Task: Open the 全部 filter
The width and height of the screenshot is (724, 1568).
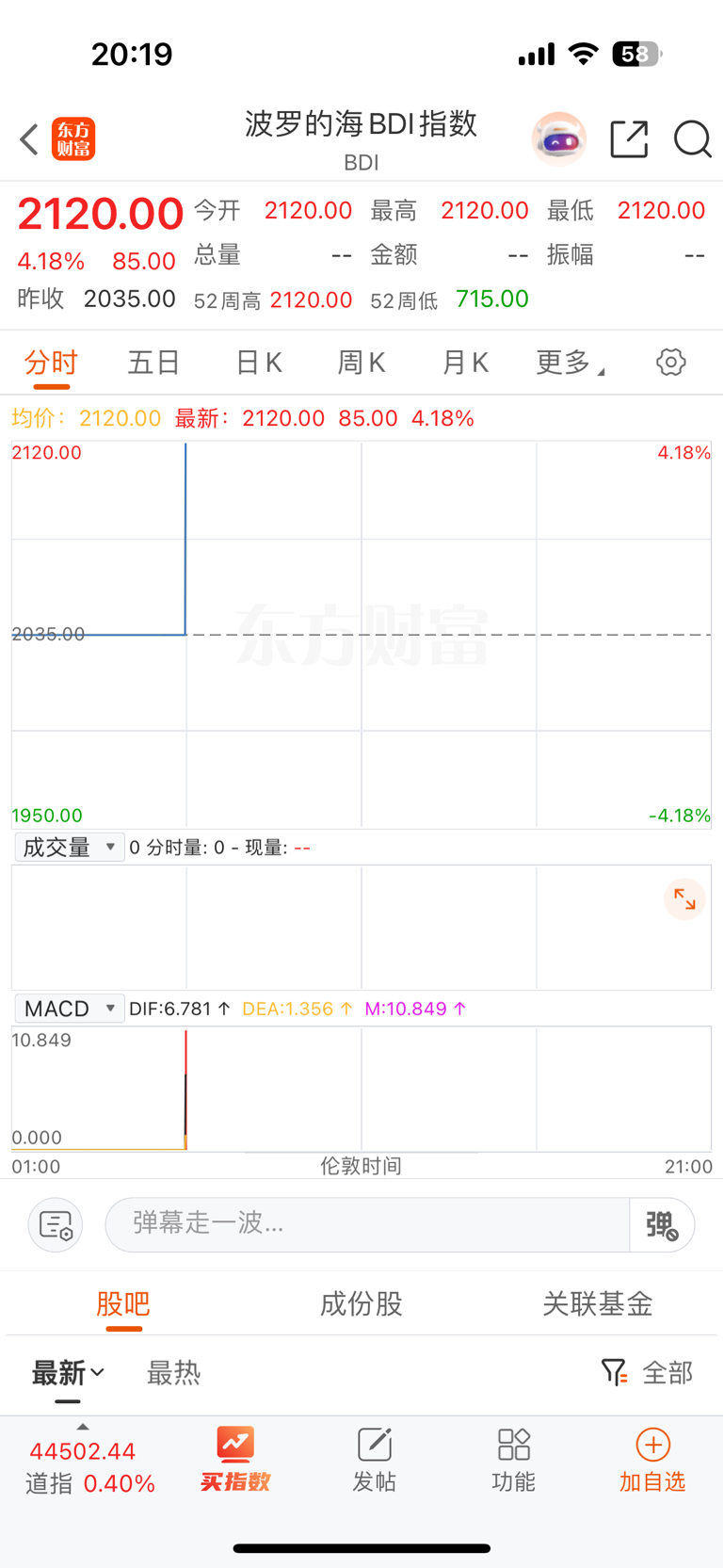Action: (647, 1372)
